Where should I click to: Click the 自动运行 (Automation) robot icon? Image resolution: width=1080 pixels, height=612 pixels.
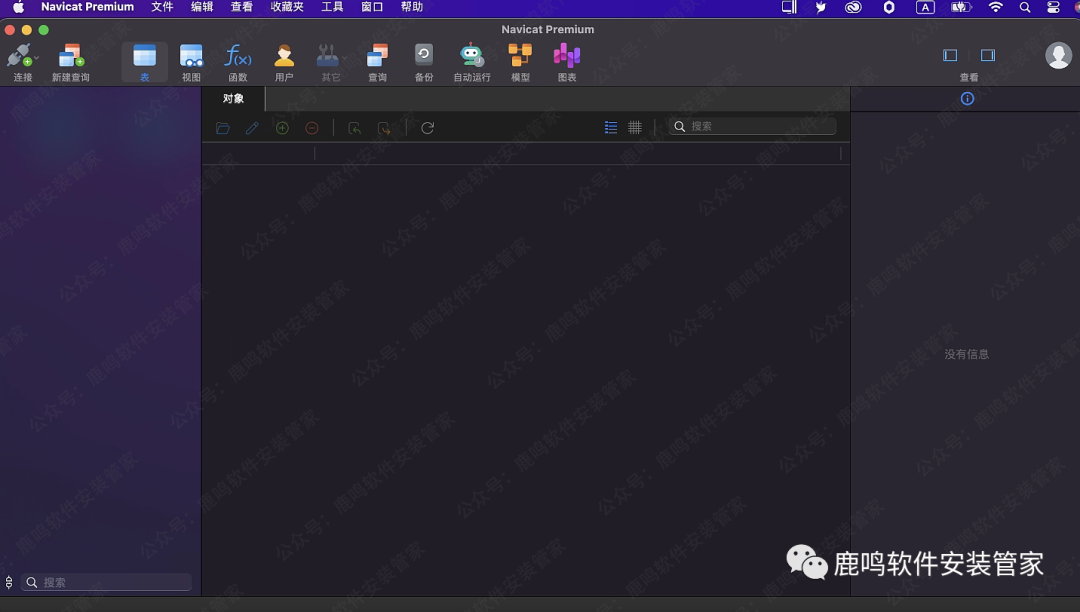(471, 56)
